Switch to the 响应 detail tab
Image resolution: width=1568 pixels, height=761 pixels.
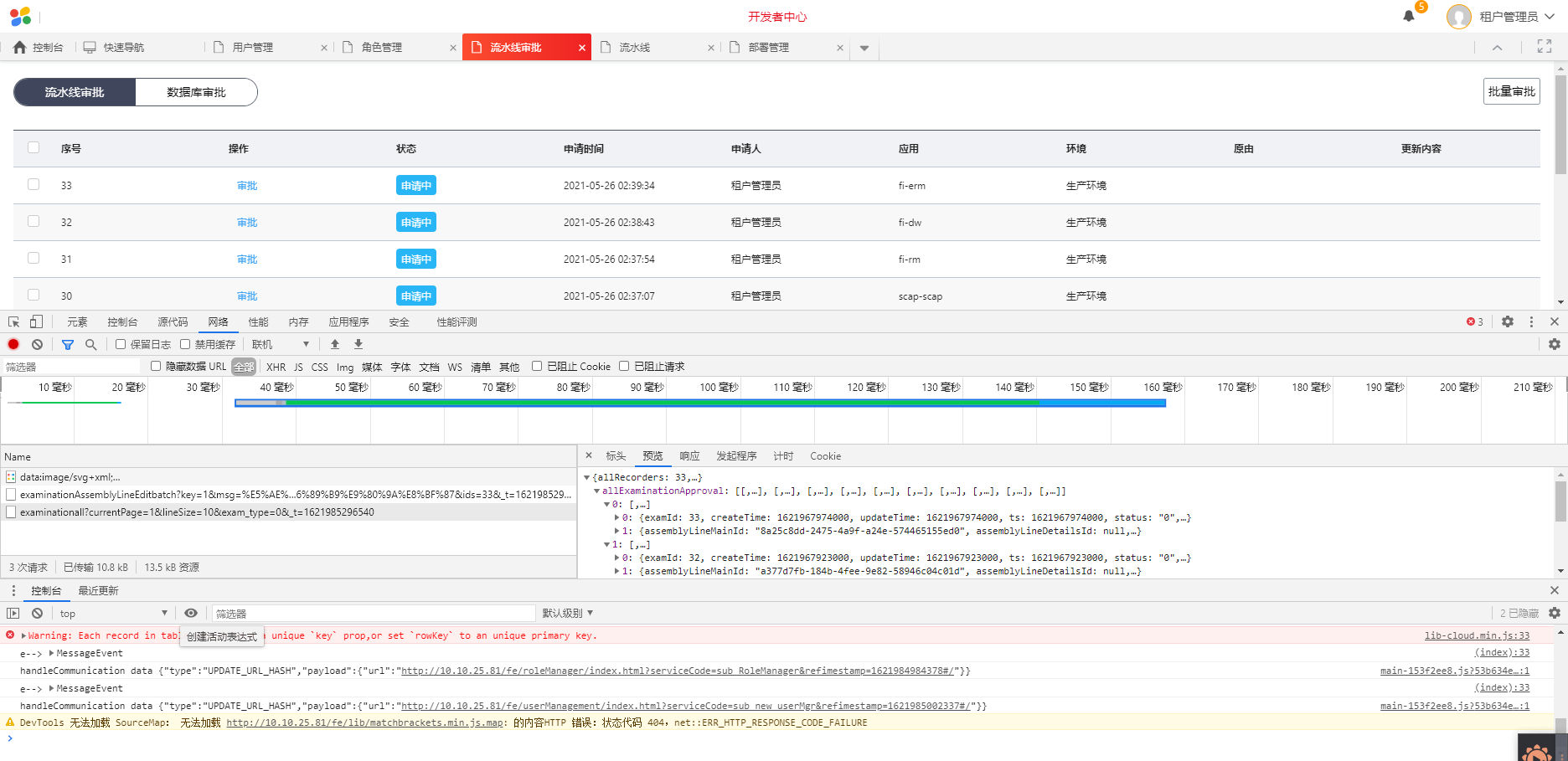pyautogui.click(x=689, y=456)
